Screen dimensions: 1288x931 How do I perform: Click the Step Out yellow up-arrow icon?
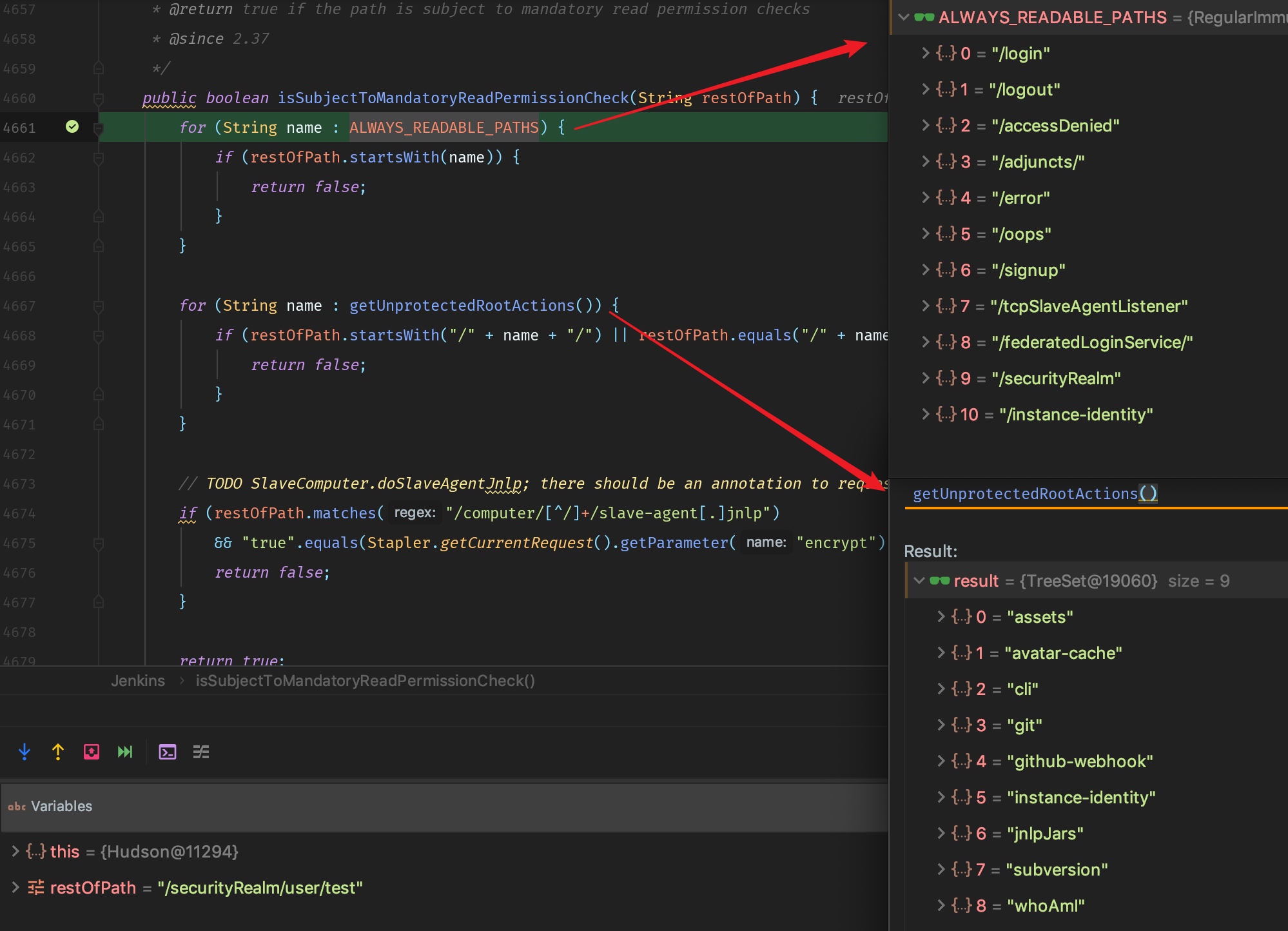58,752
